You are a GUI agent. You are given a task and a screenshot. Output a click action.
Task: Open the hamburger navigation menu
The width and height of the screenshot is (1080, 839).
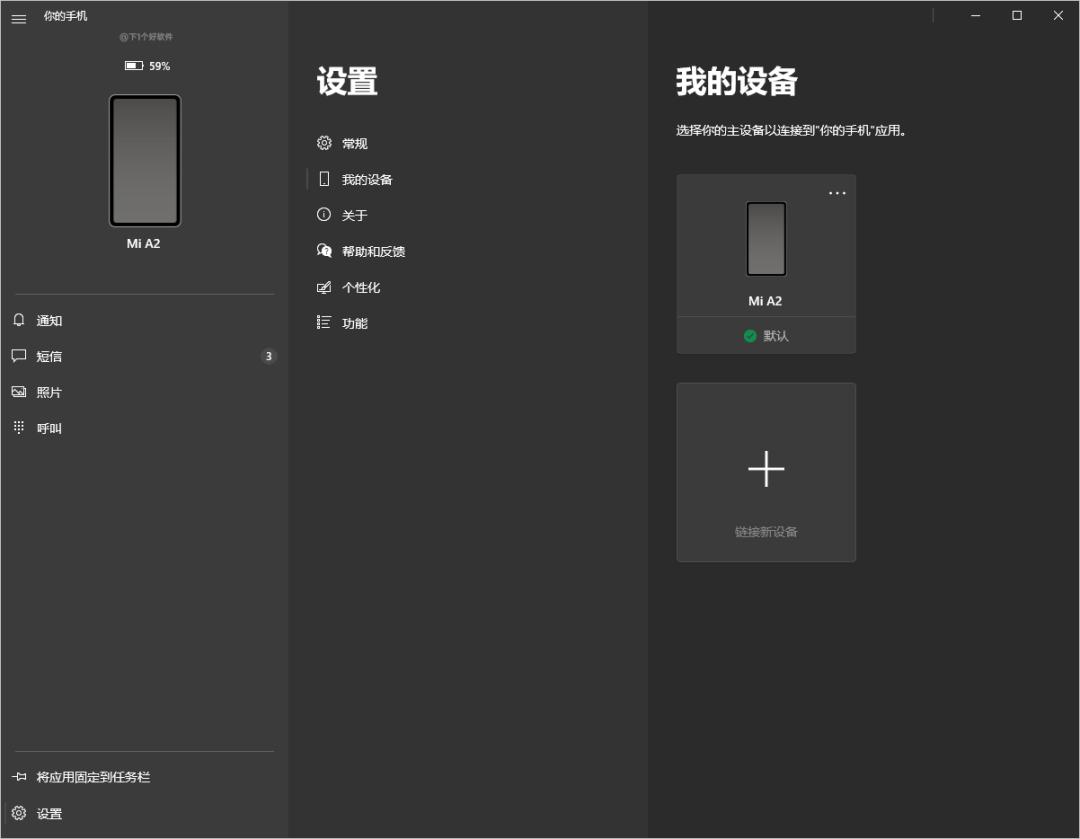(18, 17)
